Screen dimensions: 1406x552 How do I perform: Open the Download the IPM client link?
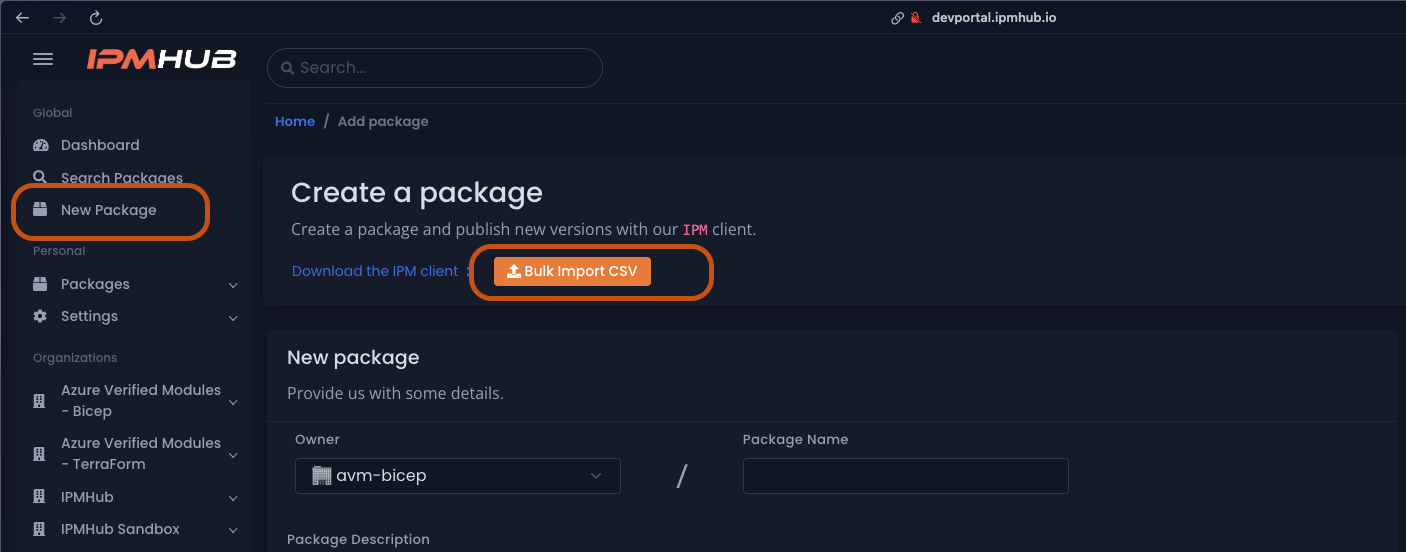[x=375, y=271]
